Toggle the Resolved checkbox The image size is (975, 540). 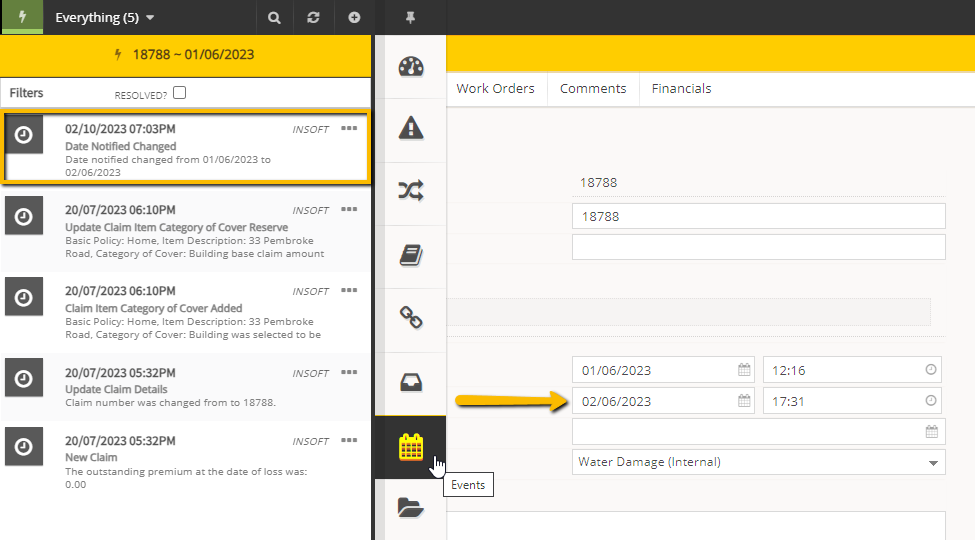pos(180,93)
